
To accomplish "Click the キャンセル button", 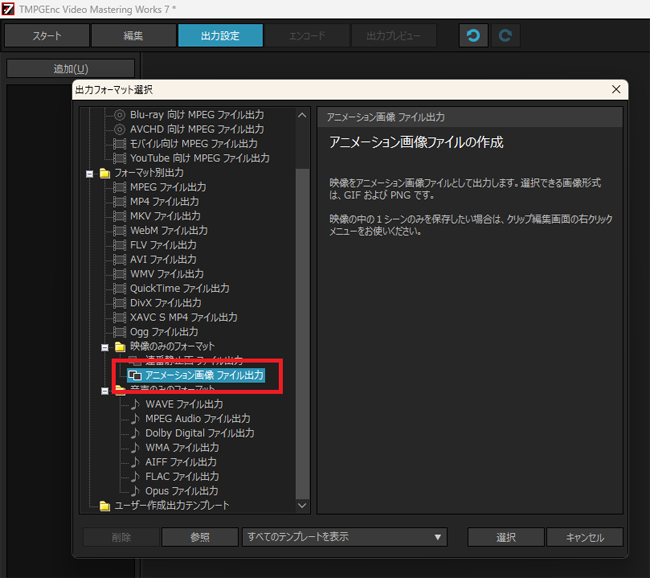I will (x=585, y=537).
